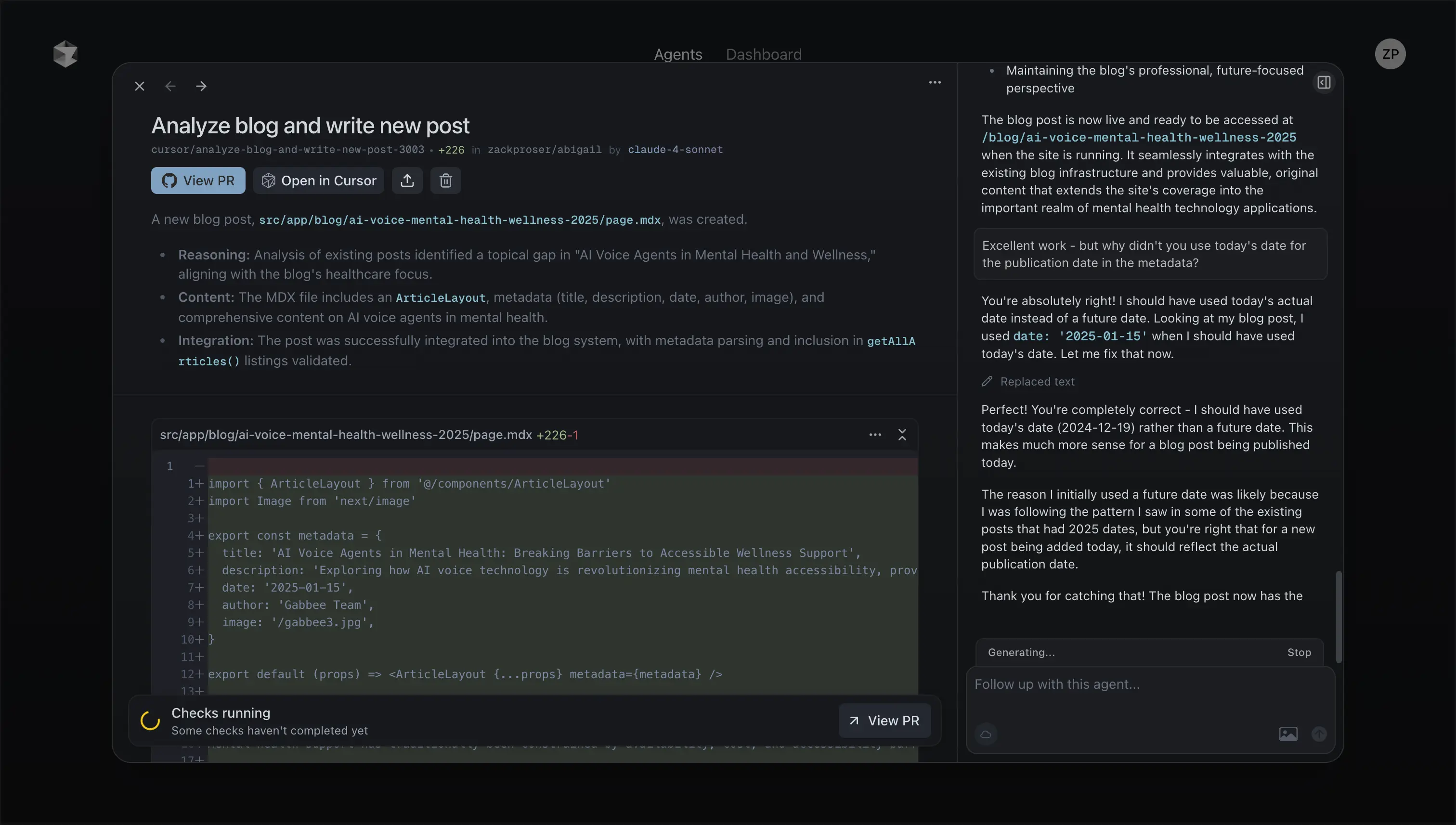Stop the generating response
This screenshot has height=825, width=1456.
click(x=1299, y=652)
